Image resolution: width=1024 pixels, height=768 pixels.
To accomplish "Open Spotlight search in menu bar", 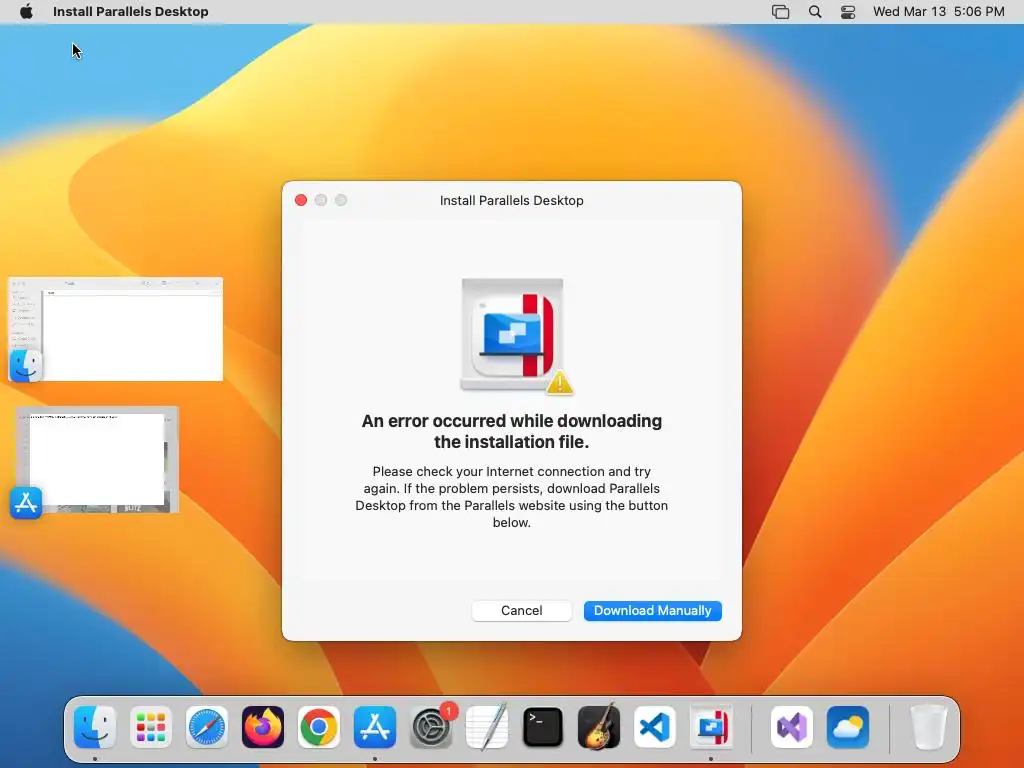I will (x=815, y=12).
